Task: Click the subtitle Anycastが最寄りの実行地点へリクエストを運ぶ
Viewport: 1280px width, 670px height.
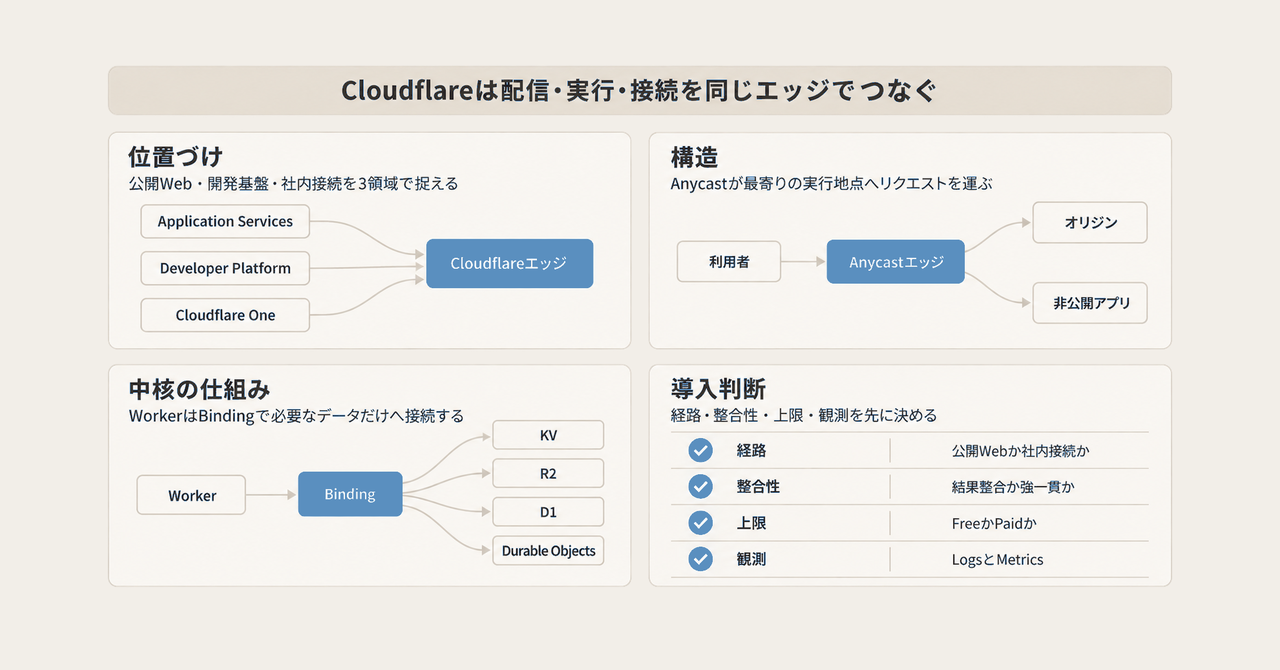Action: [x=831, y=184]
